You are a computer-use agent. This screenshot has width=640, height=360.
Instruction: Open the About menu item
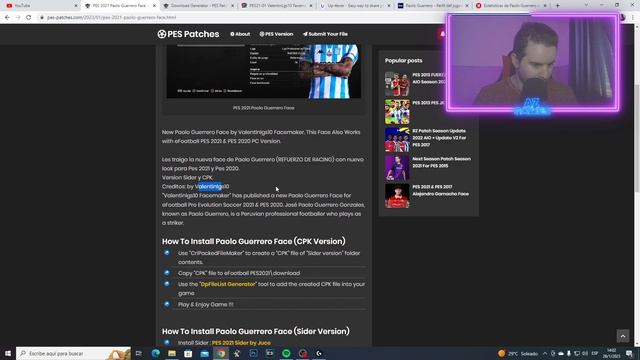[x=240, y=34]
